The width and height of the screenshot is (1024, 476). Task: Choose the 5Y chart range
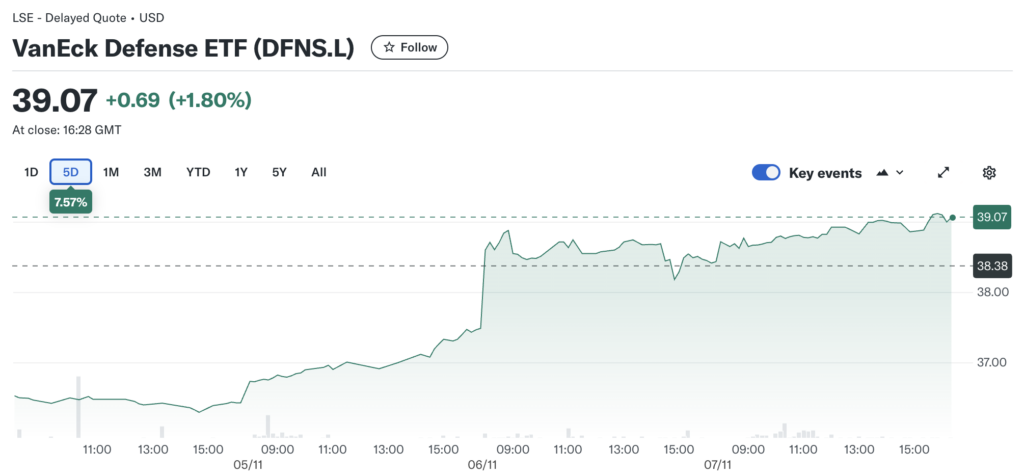click(279, 172)
